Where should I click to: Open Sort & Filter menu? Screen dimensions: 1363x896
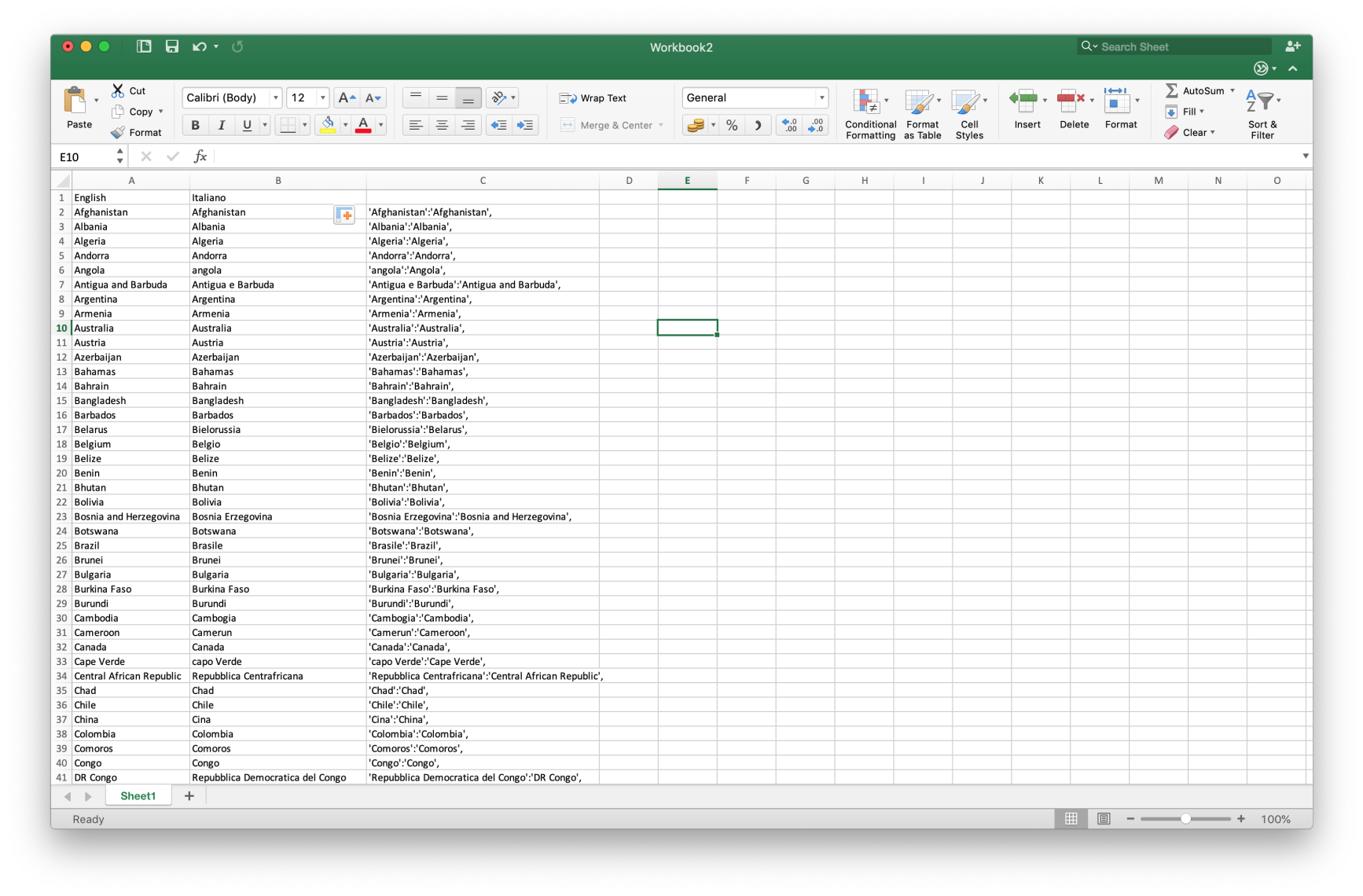[1262, 114]
